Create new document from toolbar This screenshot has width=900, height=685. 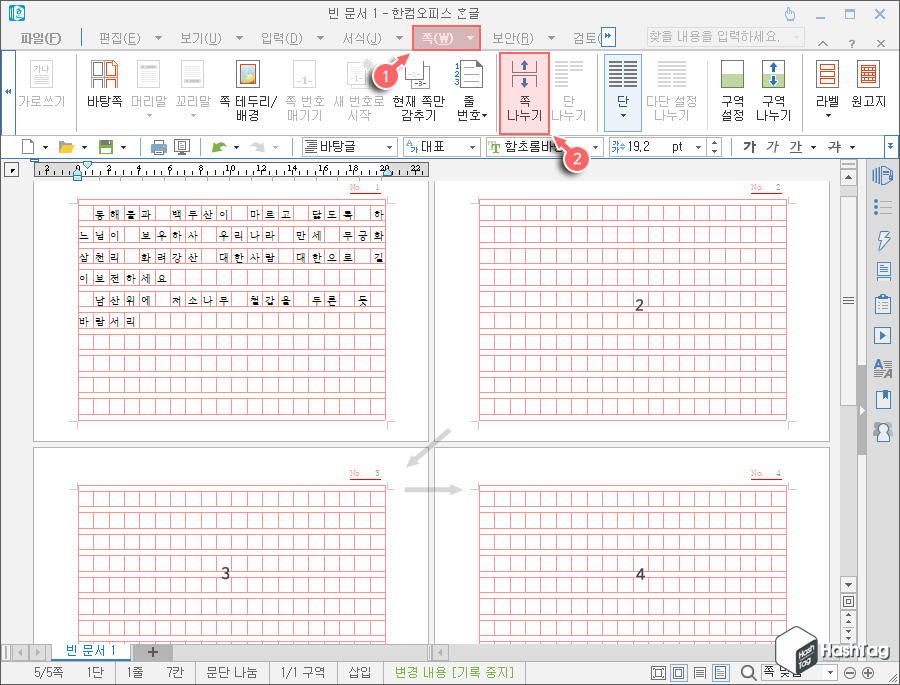(28, 147)
